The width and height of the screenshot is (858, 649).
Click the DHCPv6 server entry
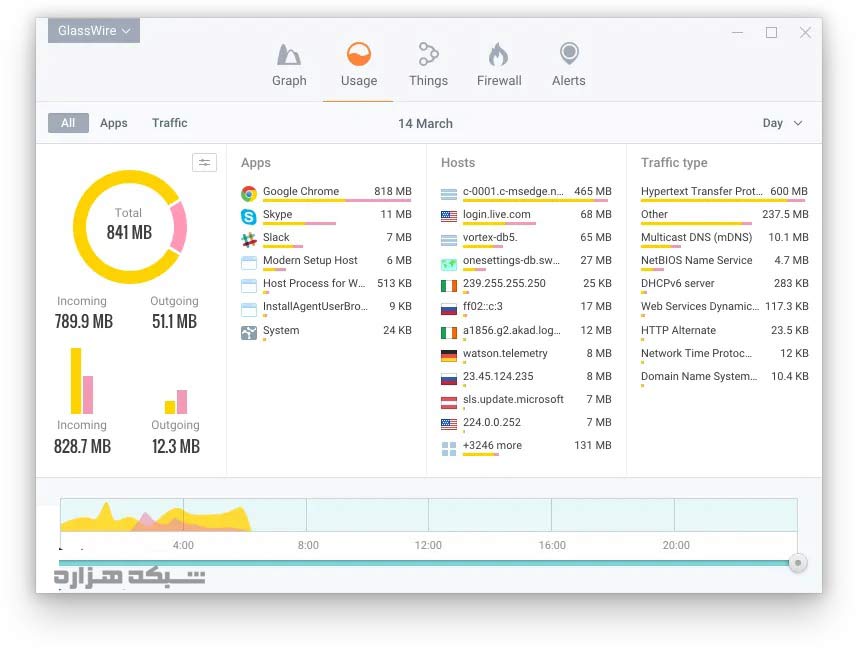[x=678, y=283]
